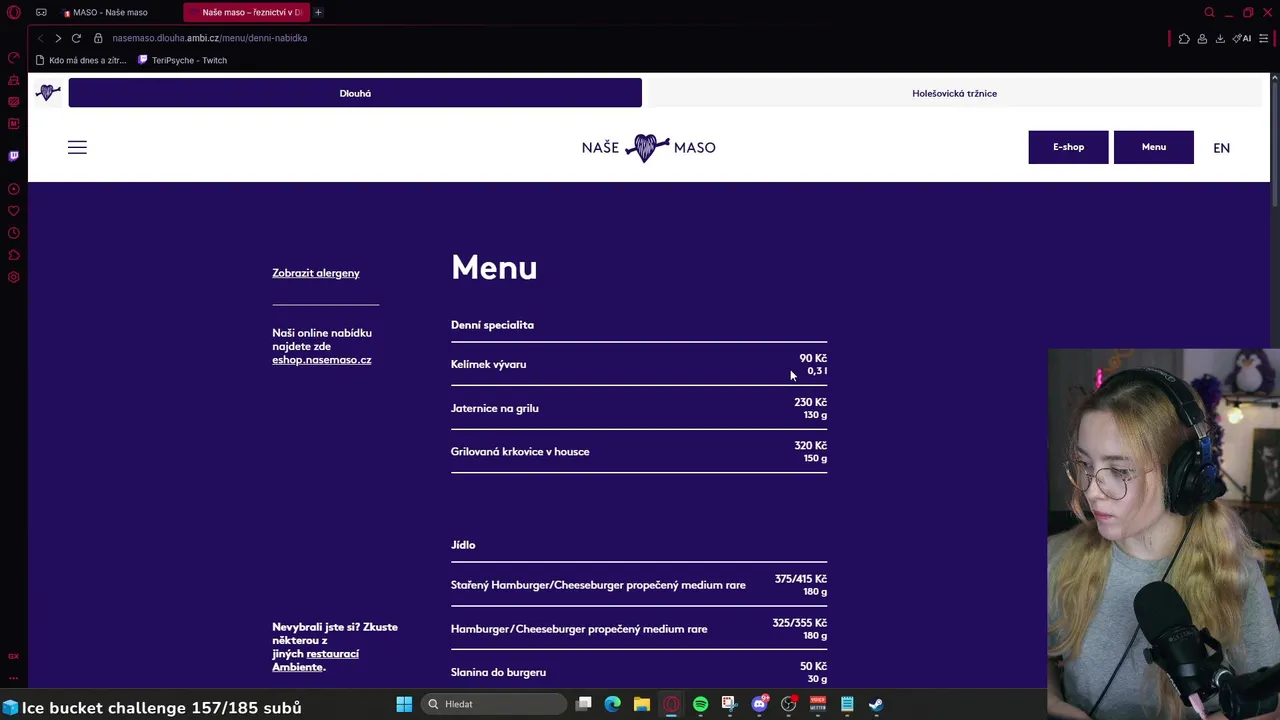Image resolution: width=1280 pixels, height=720 pixels.
Task: Open the 'TeriPsyche - Twitch' bookmark
Action: pyautogui.click(x=182, y=60)
